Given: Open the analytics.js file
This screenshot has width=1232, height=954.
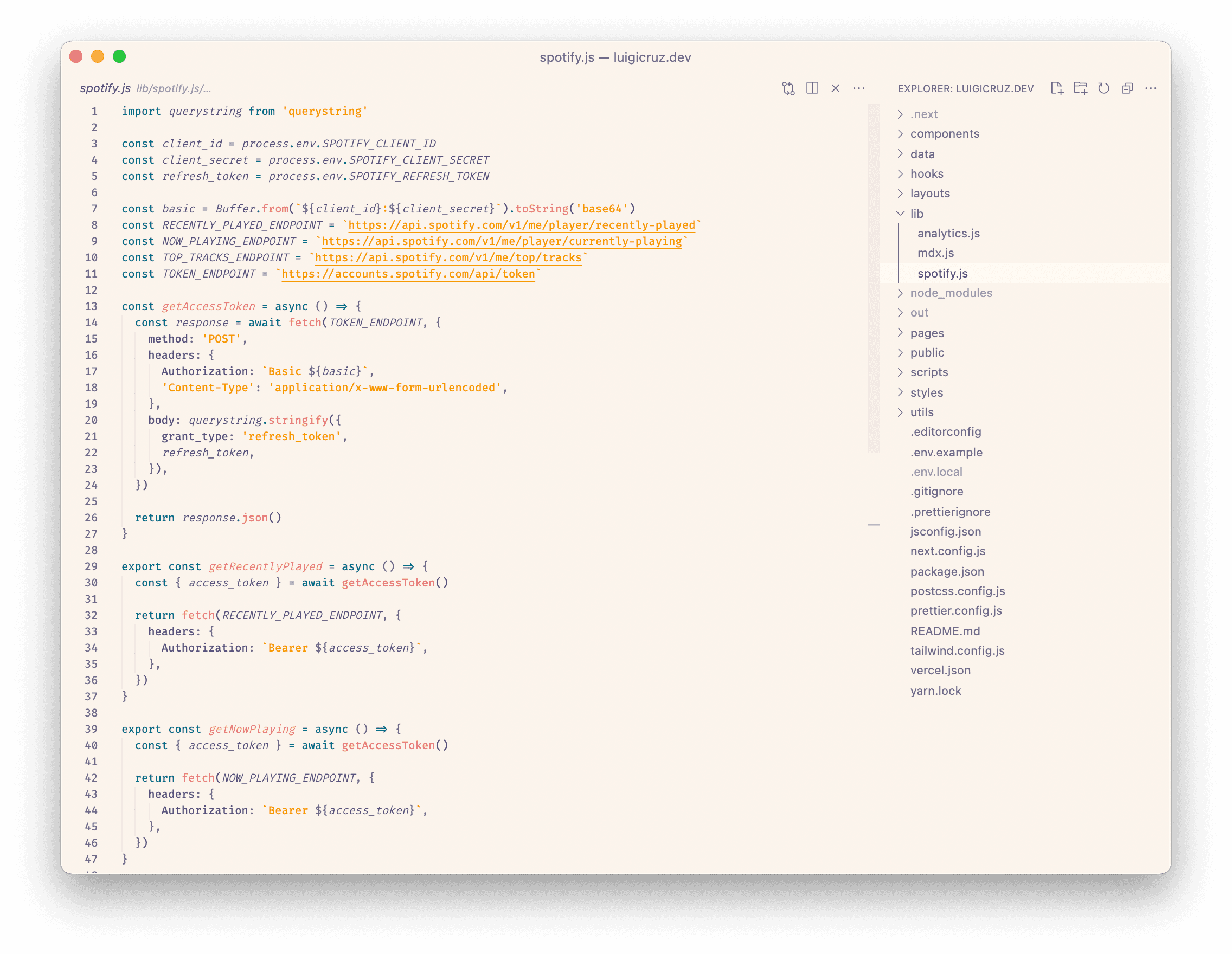Looking at the screenshot, I should pyautogui.click(x=948, y=233).
